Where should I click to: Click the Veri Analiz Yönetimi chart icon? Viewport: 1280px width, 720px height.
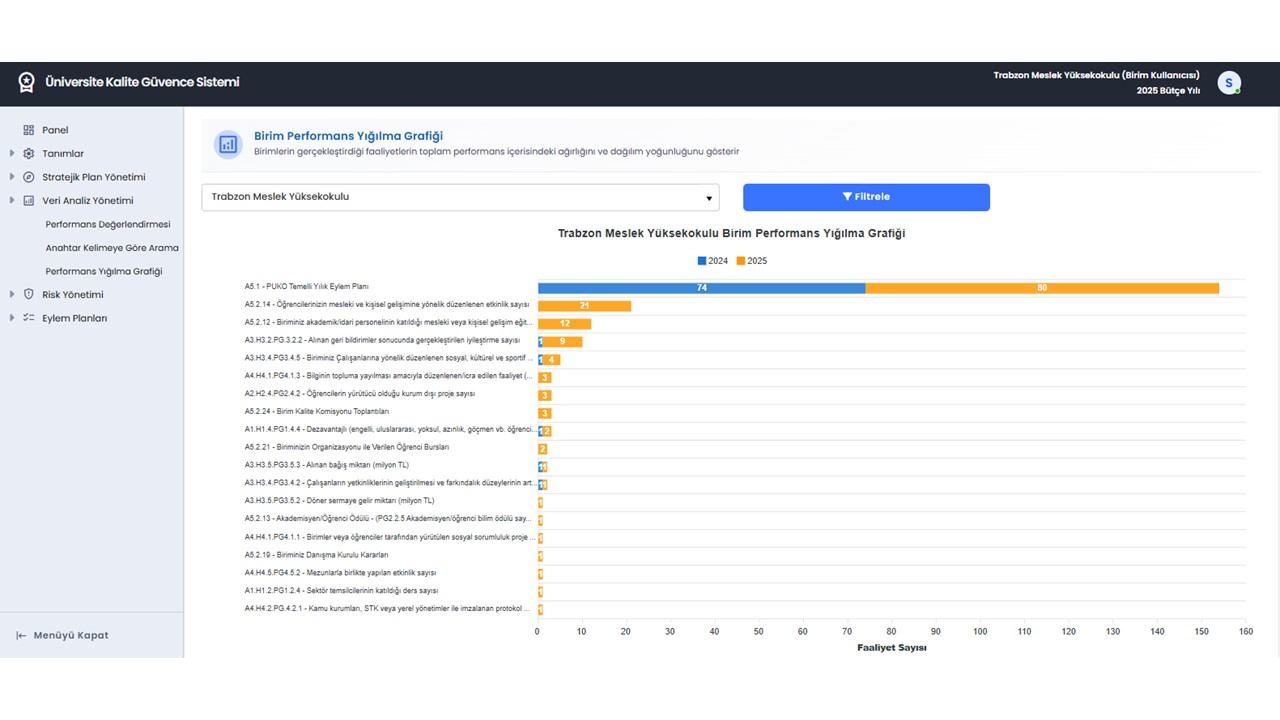[x=28, y=201]
